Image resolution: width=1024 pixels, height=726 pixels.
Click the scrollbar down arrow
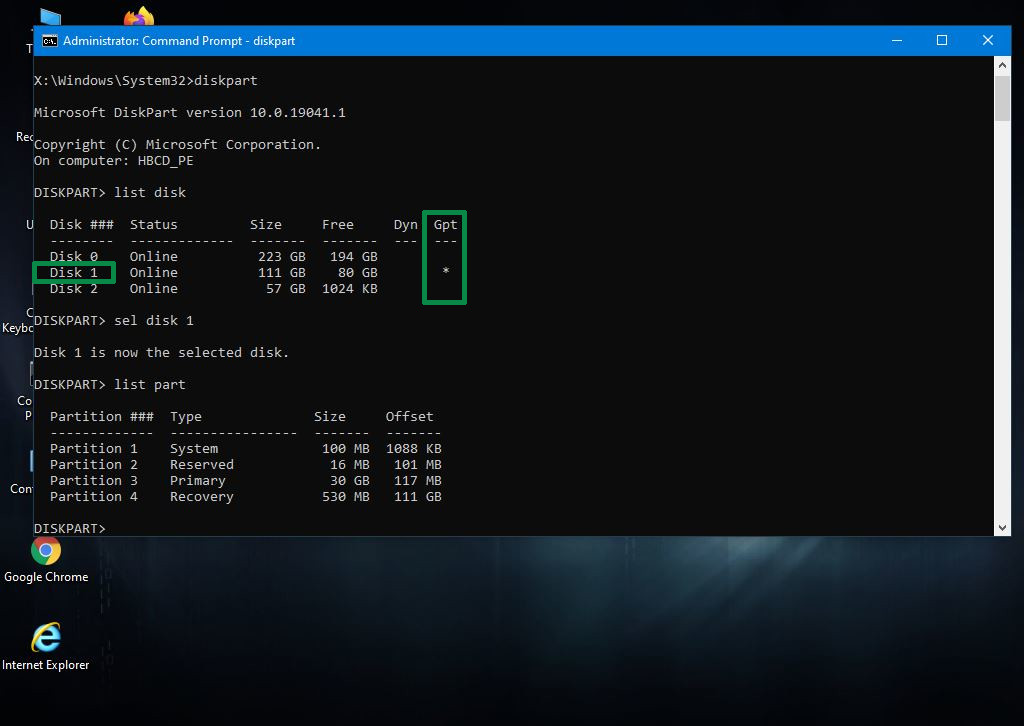click(1003, 527)
